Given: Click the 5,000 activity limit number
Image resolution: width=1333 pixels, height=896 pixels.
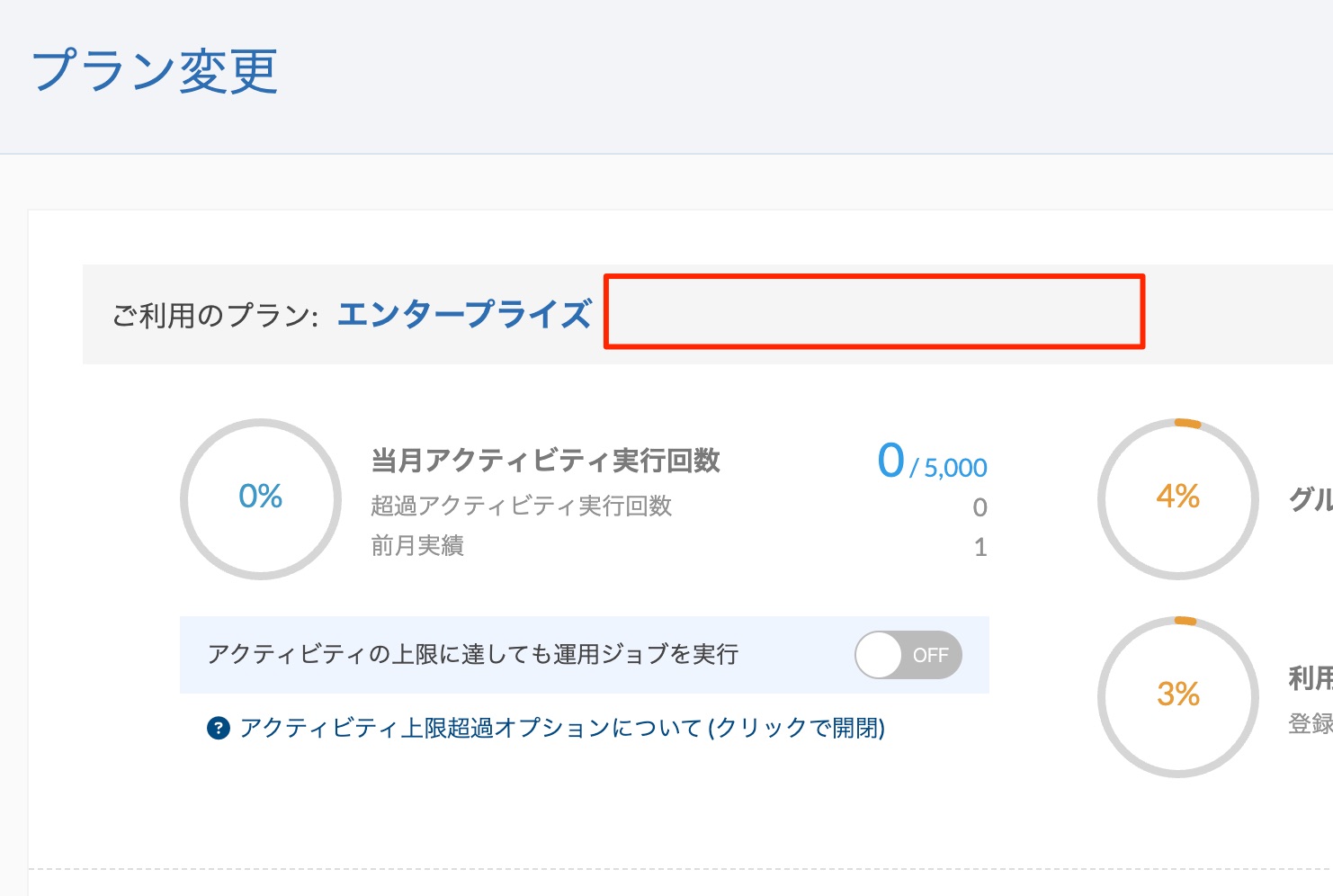Looking at the screenshot, I should tap(956, 468).
